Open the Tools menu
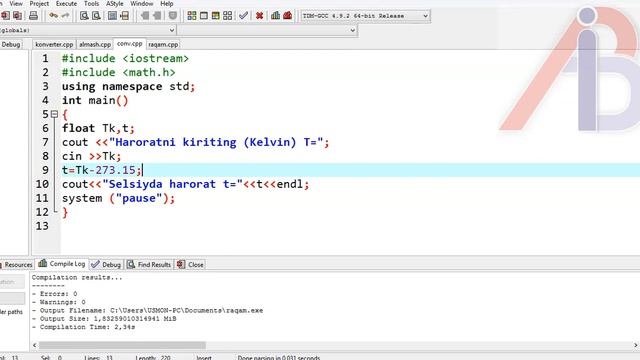Viewport: 640px width, 360px height. pos(91,4)
